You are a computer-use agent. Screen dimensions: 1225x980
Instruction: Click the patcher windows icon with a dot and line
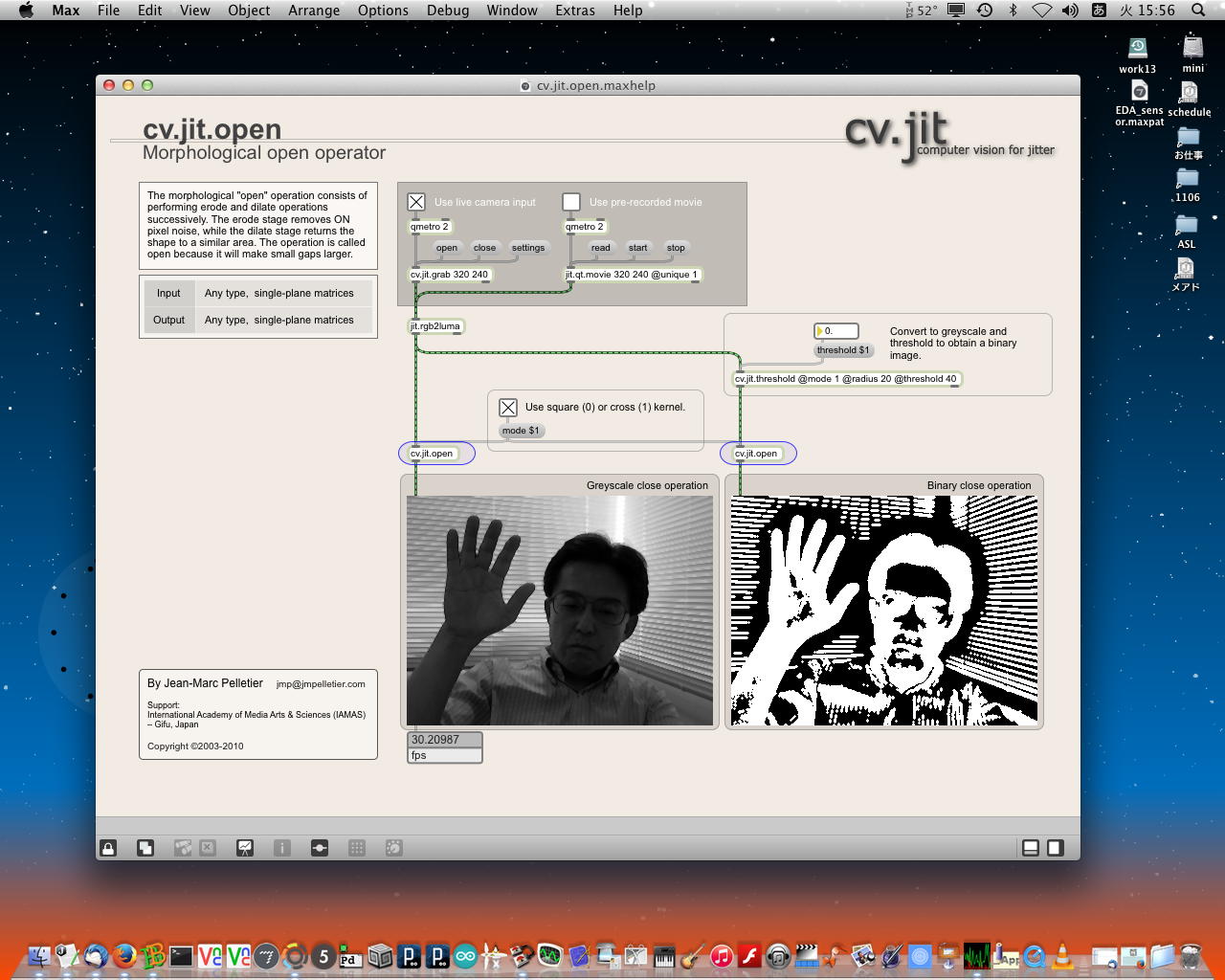pyautogui.click(x=320, y=848)
